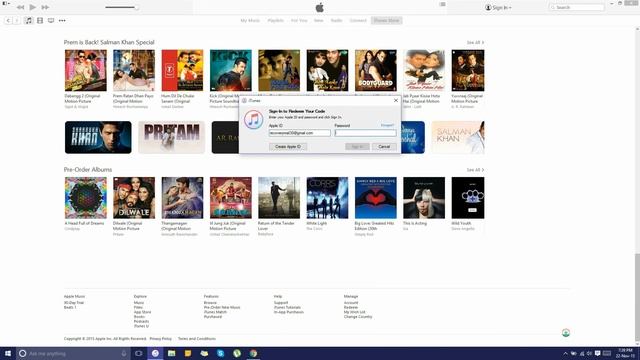Click the Next track fast-forward button
The image size is (640, 360).
click(45, 7)
